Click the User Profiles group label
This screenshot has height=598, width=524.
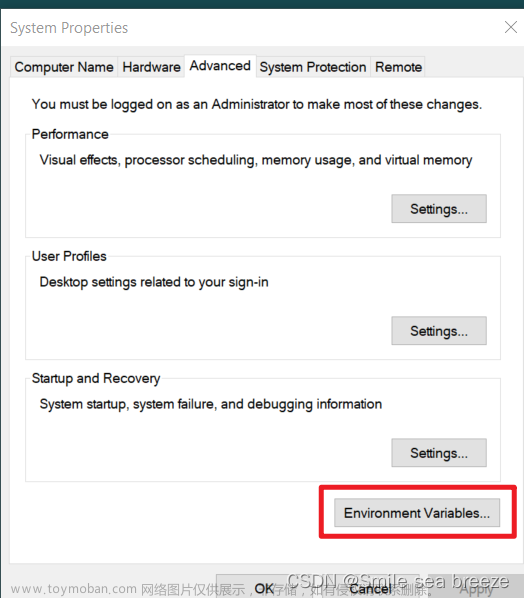[x=69, y=256]
